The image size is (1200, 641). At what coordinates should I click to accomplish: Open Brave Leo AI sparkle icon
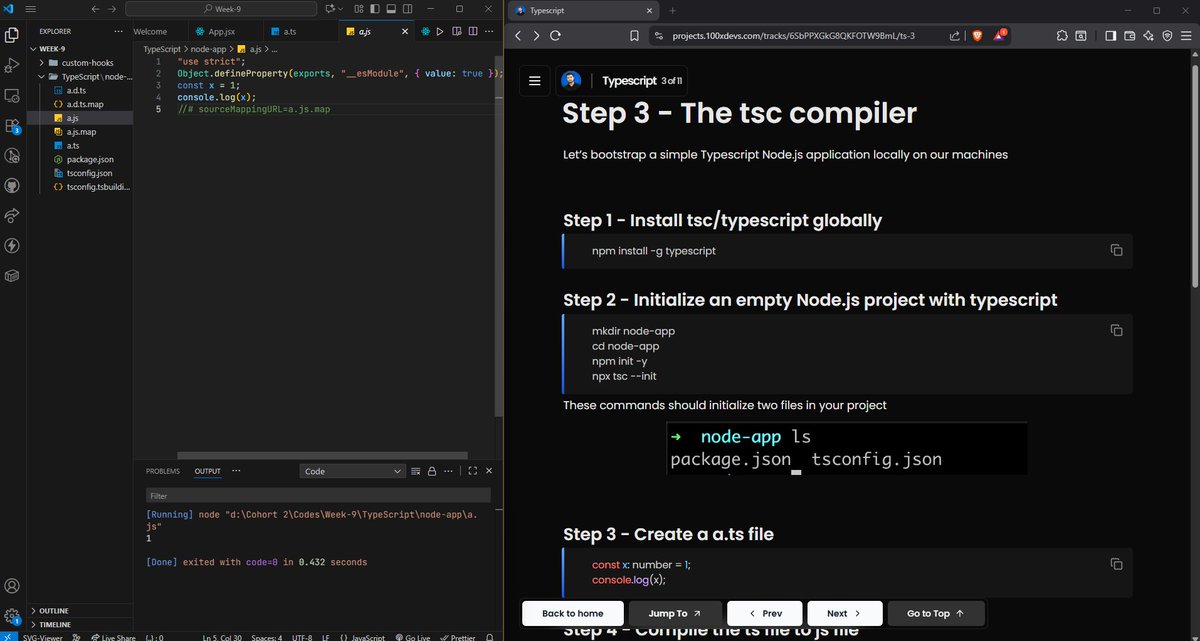tap(1148, 36)
